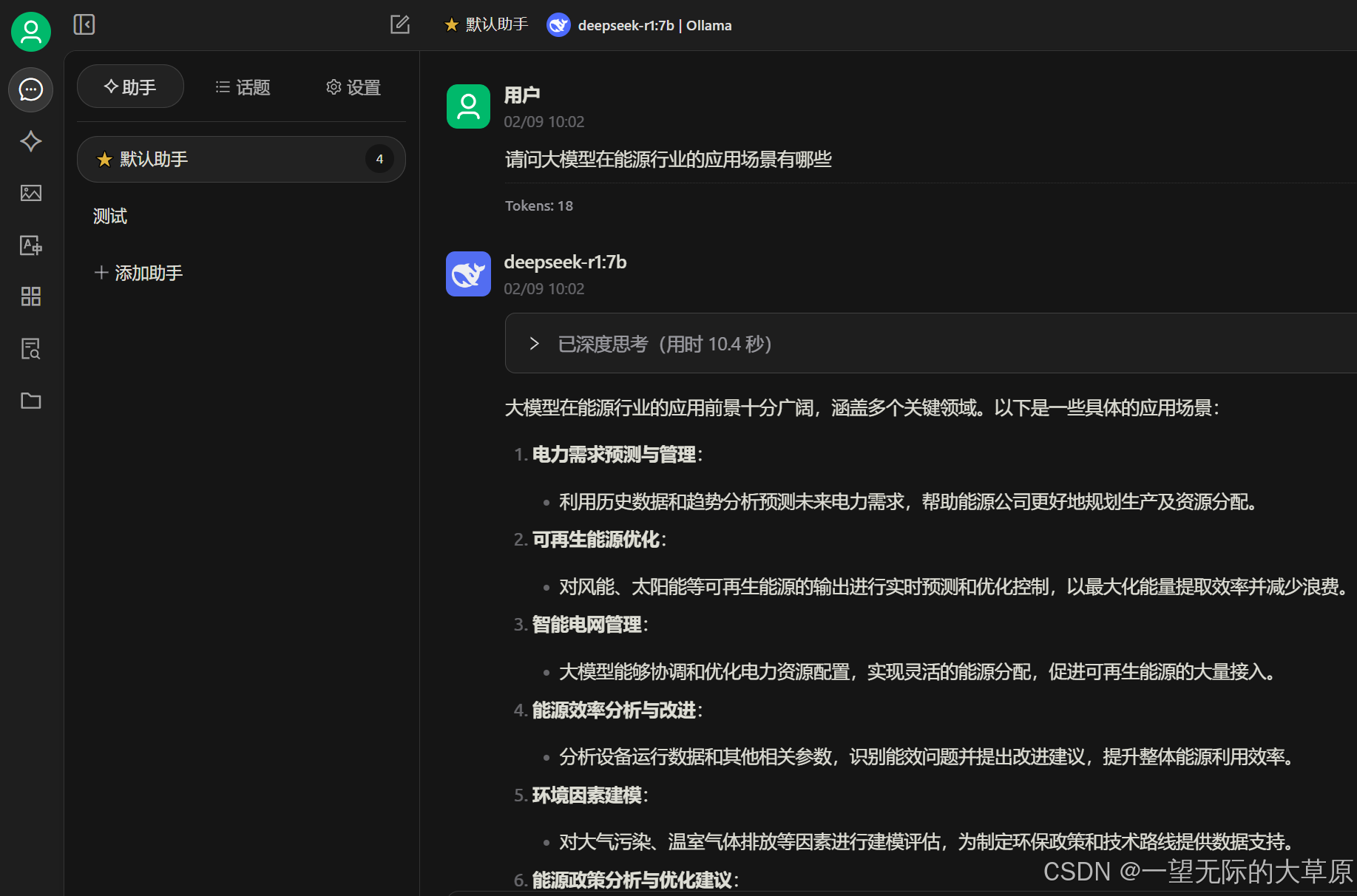Click the user message timestamp 02/09 10:02
The height and width of the screenshot is (896, 1357).
(544, 121)
